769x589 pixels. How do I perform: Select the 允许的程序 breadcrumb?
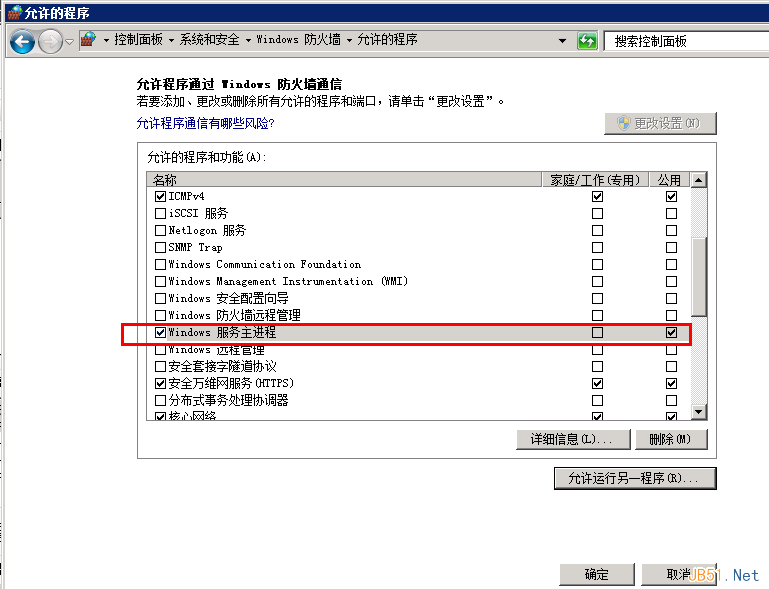click(x=387, y=40)
